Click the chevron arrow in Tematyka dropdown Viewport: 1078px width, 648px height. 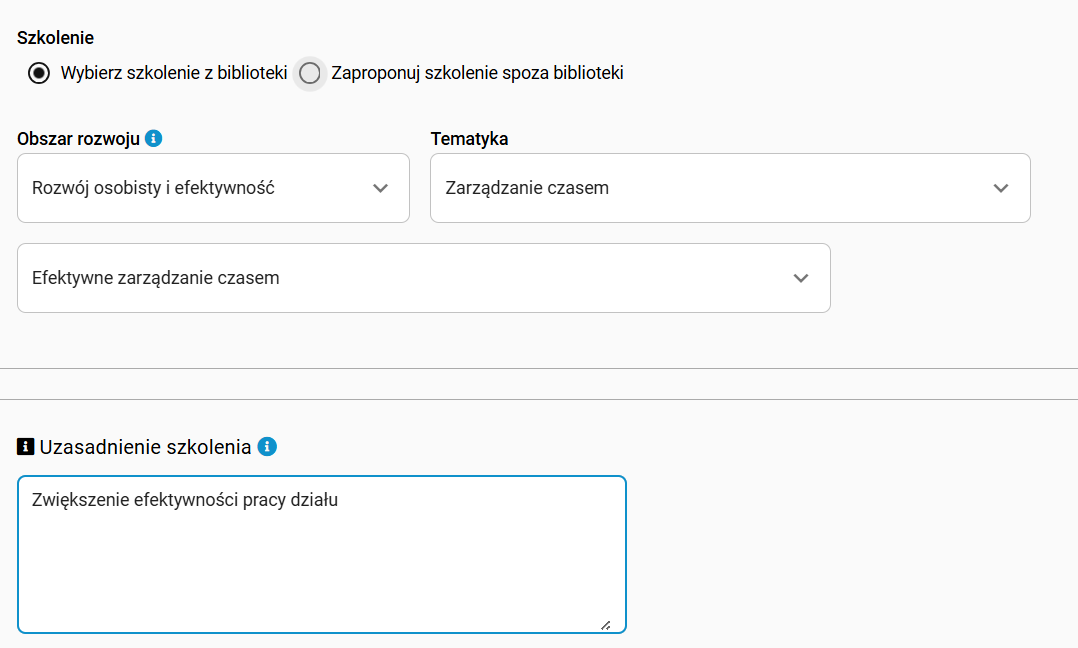pyautogui.click(x=1000, y=188)
